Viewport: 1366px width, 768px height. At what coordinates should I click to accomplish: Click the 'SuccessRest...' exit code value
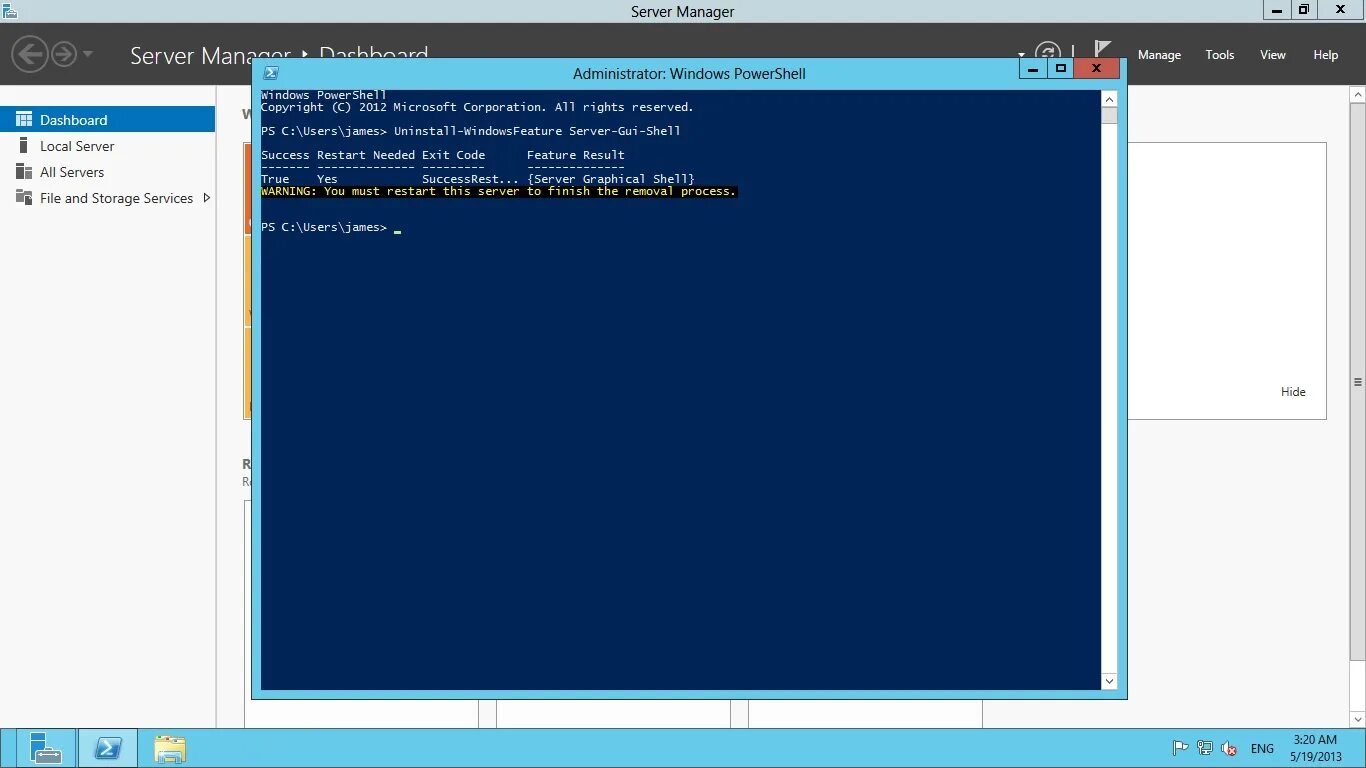(471, 179)
